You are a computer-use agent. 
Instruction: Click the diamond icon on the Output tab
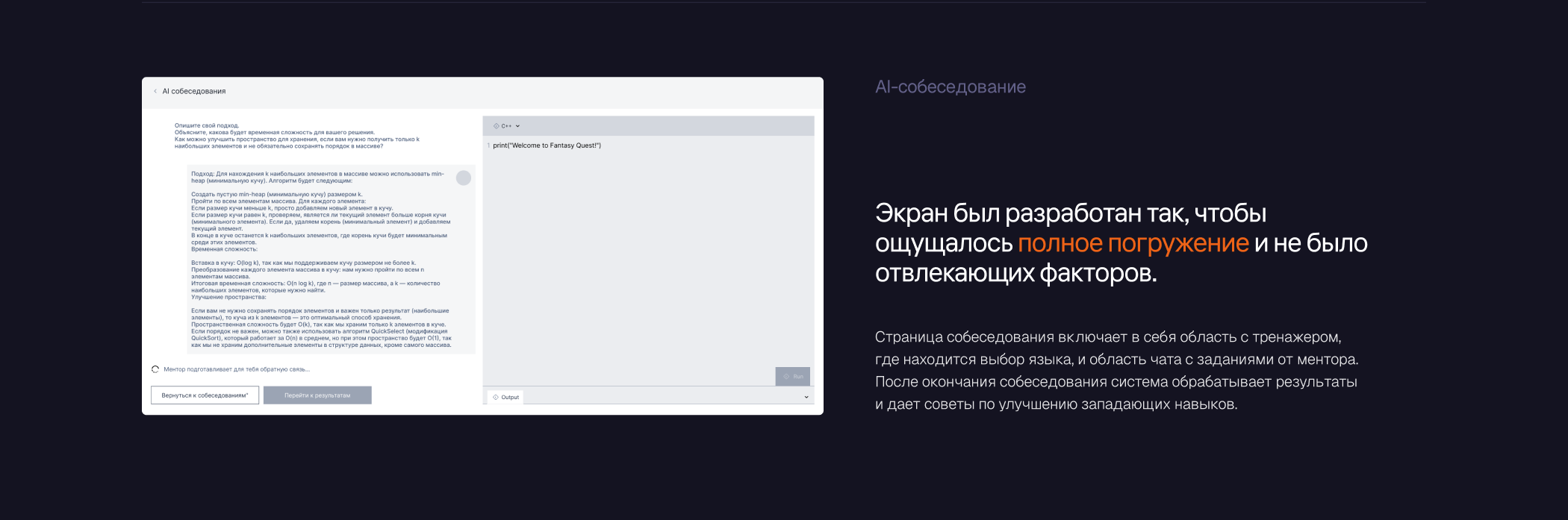(x=496, y=397)
